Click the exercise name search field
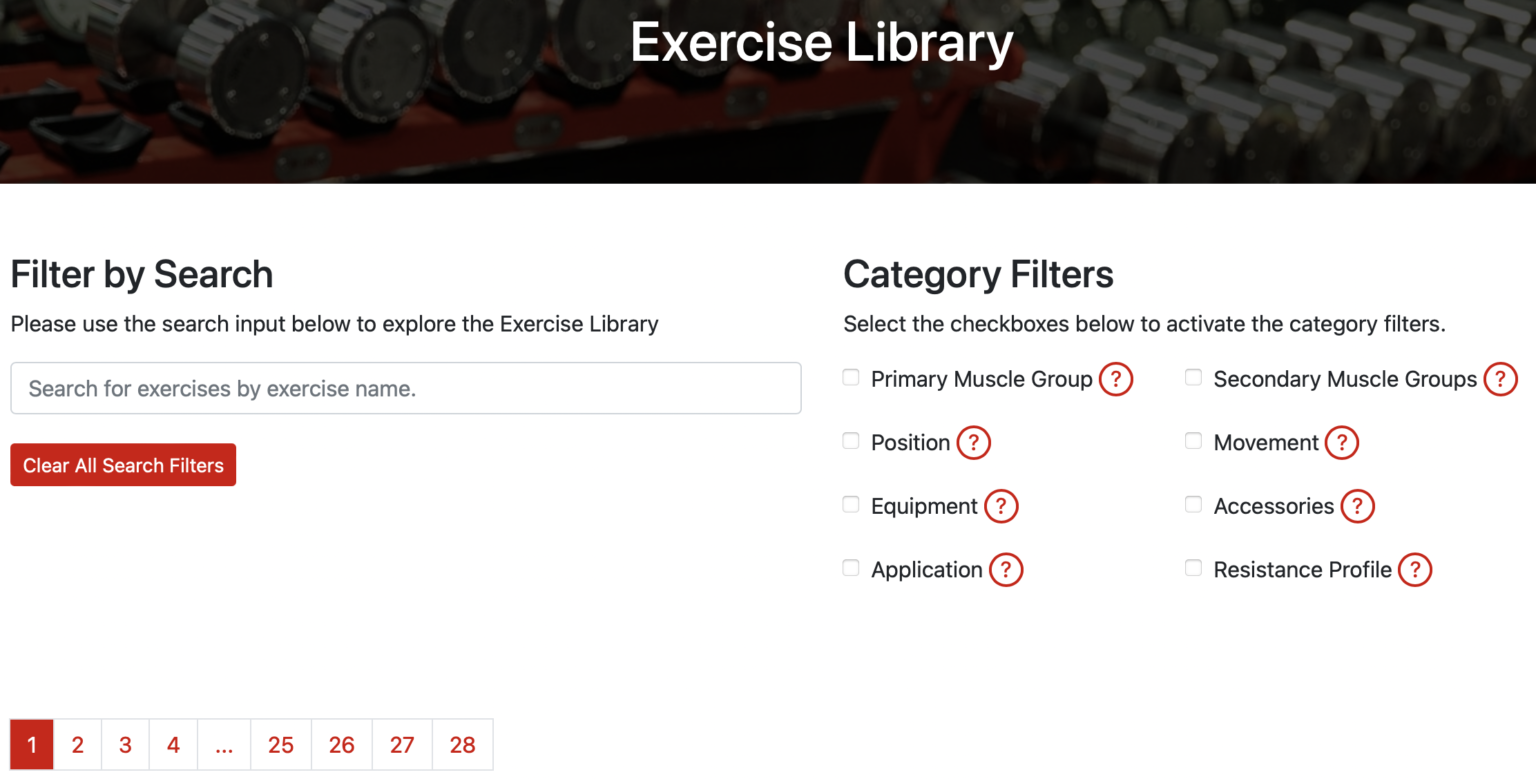Image resolution: width=1536 pixels, height=779 pixels. [x=405, y=388]
